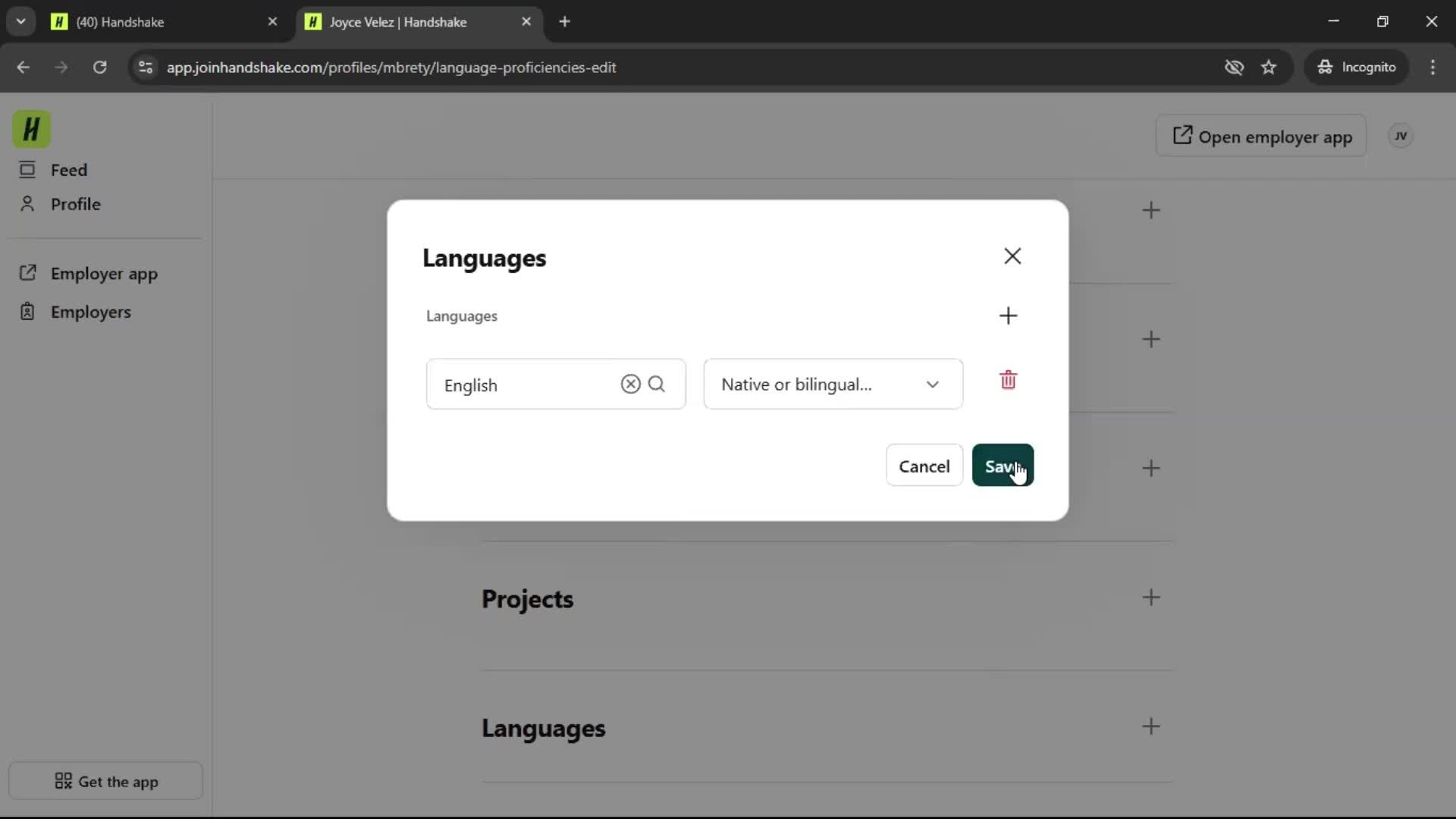
Task: Click the third-party cookies blocked eye icon
Action: pos(1234,67)
